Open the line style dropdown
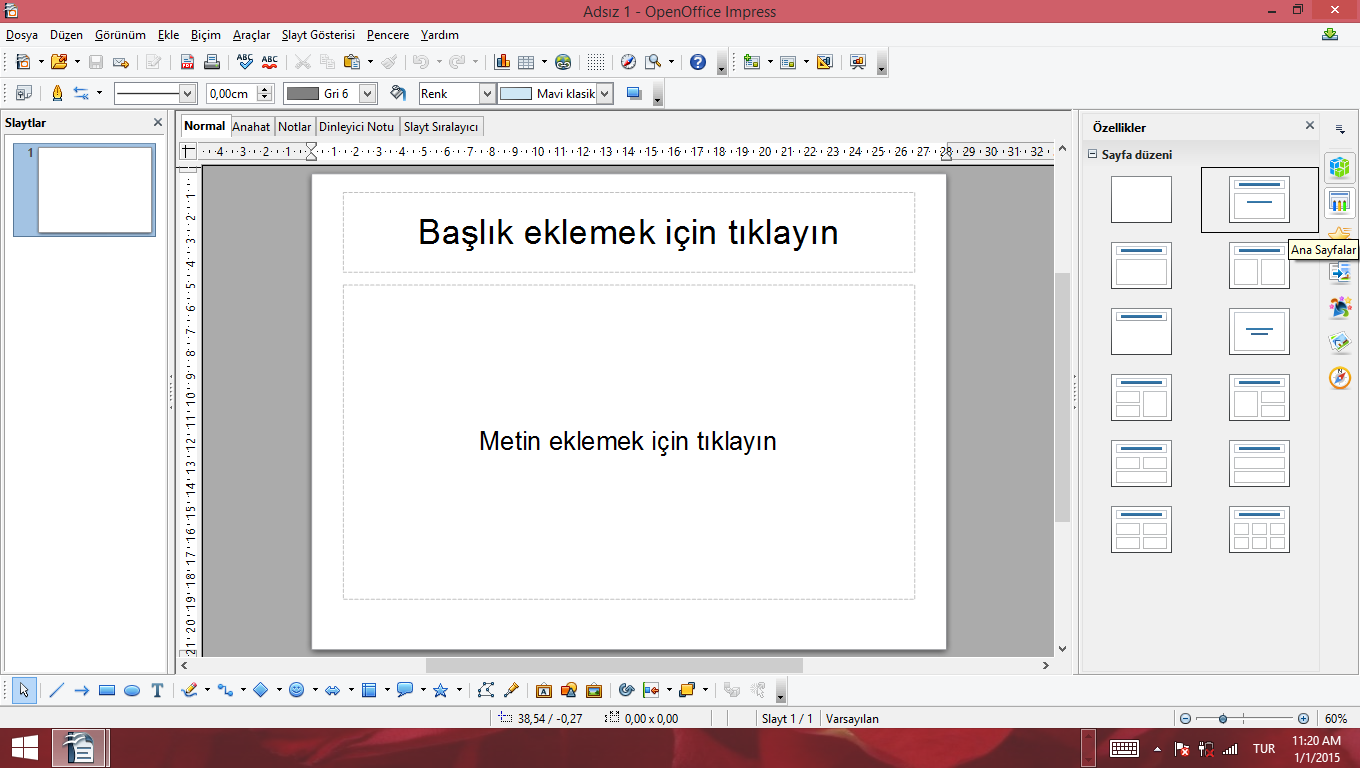Screen dimensions: 1360x768 187,93
